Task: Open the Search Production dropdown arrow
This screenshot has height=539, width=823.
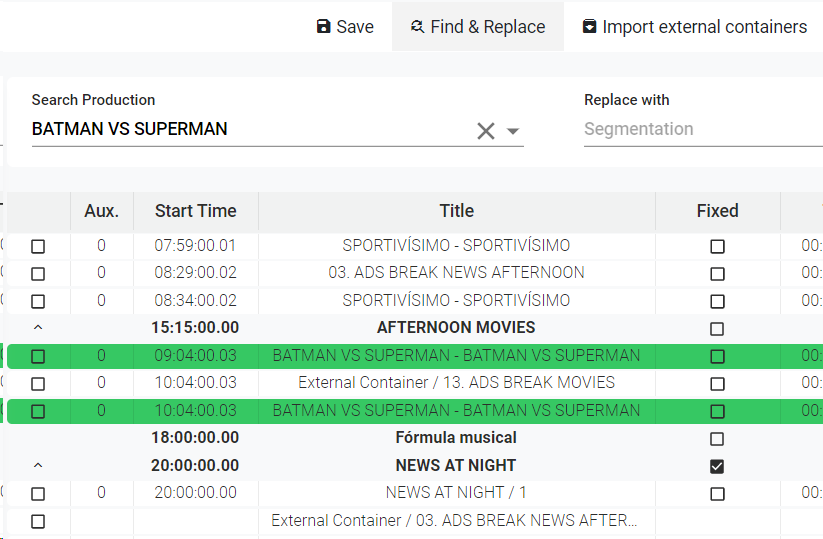Action: 513,131
